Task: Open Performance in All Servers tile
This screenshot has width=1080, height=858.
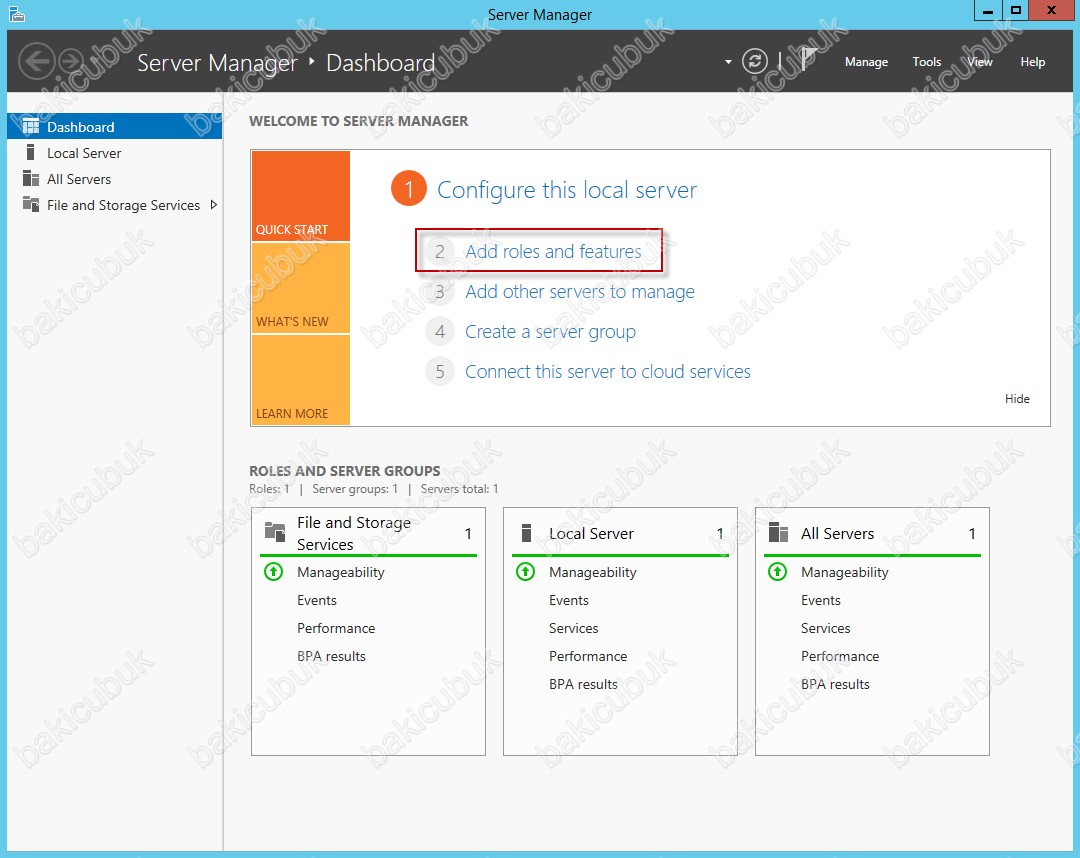Action: 840,656
